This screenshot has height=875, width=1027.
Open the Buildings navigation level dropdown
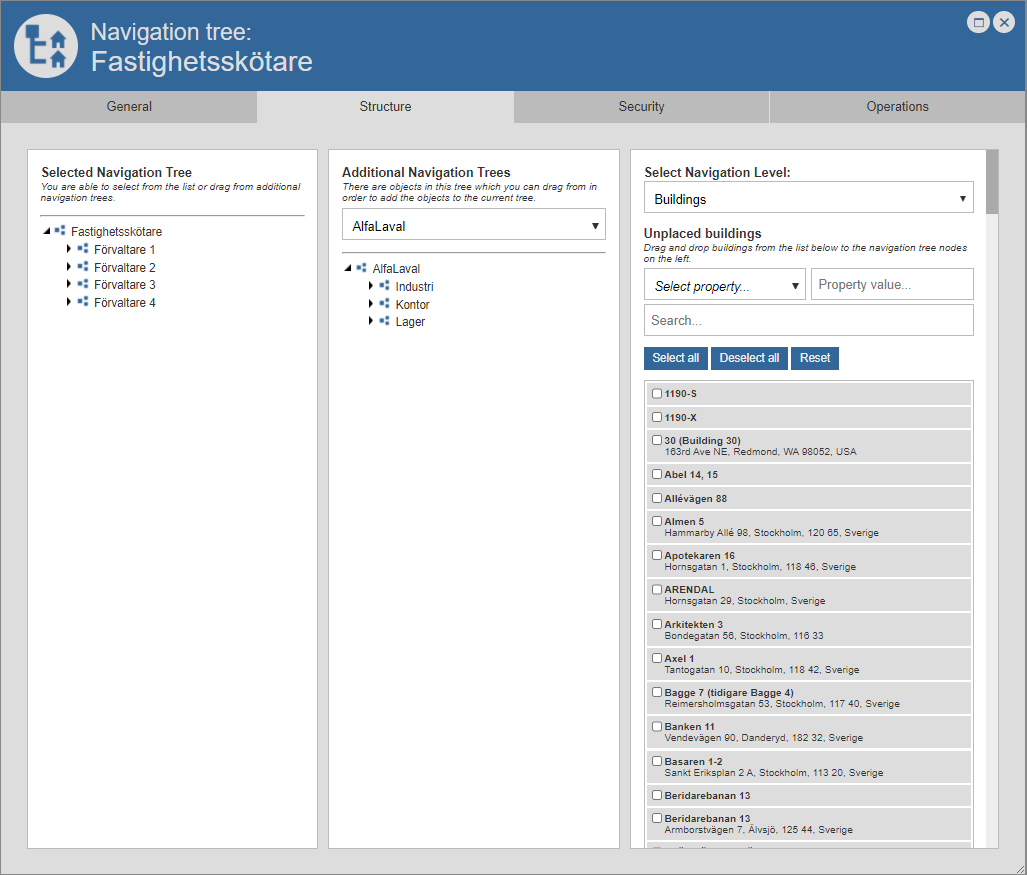(x=809, y=198)
